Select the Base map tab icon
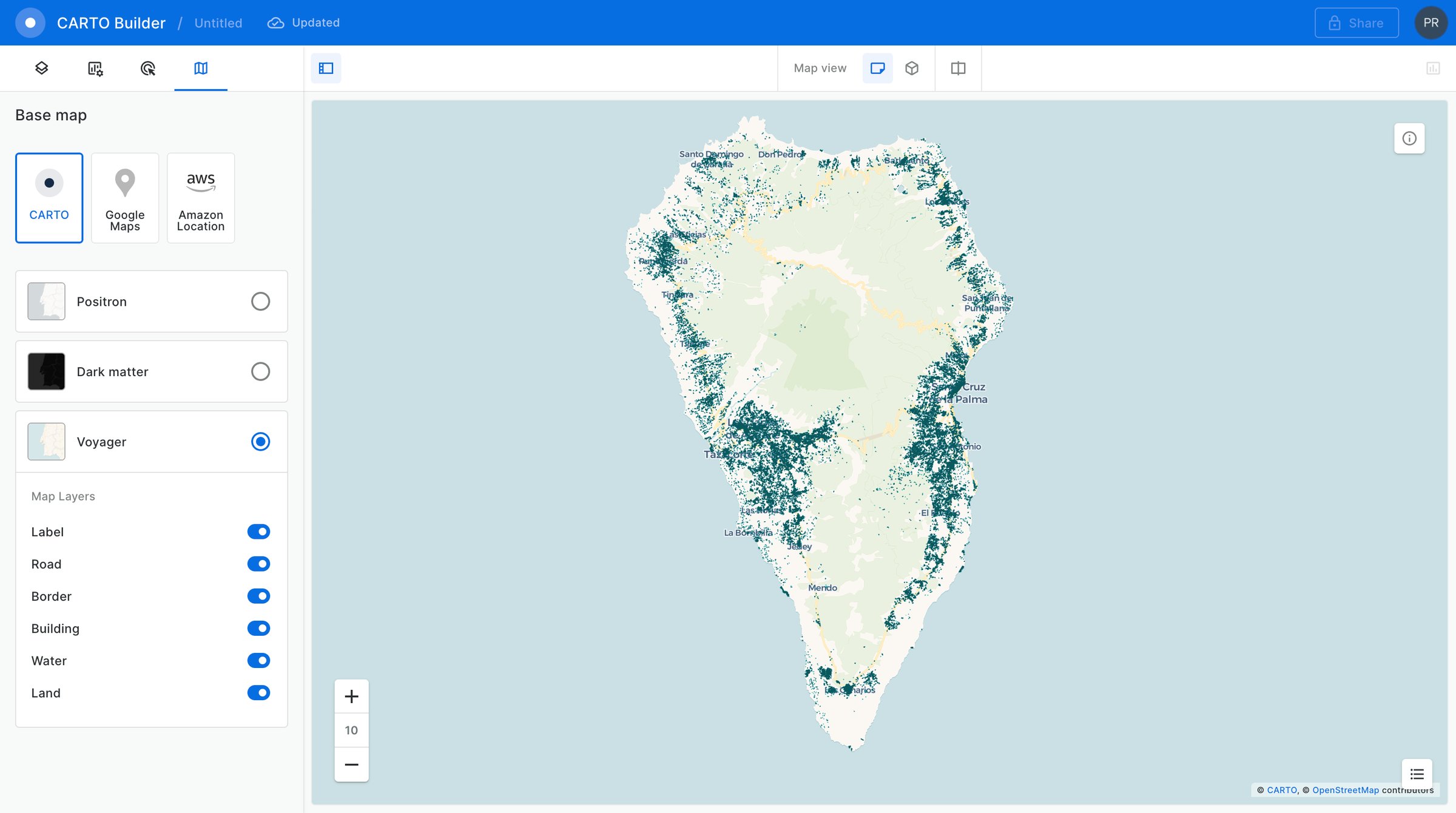 pos(201,69)
